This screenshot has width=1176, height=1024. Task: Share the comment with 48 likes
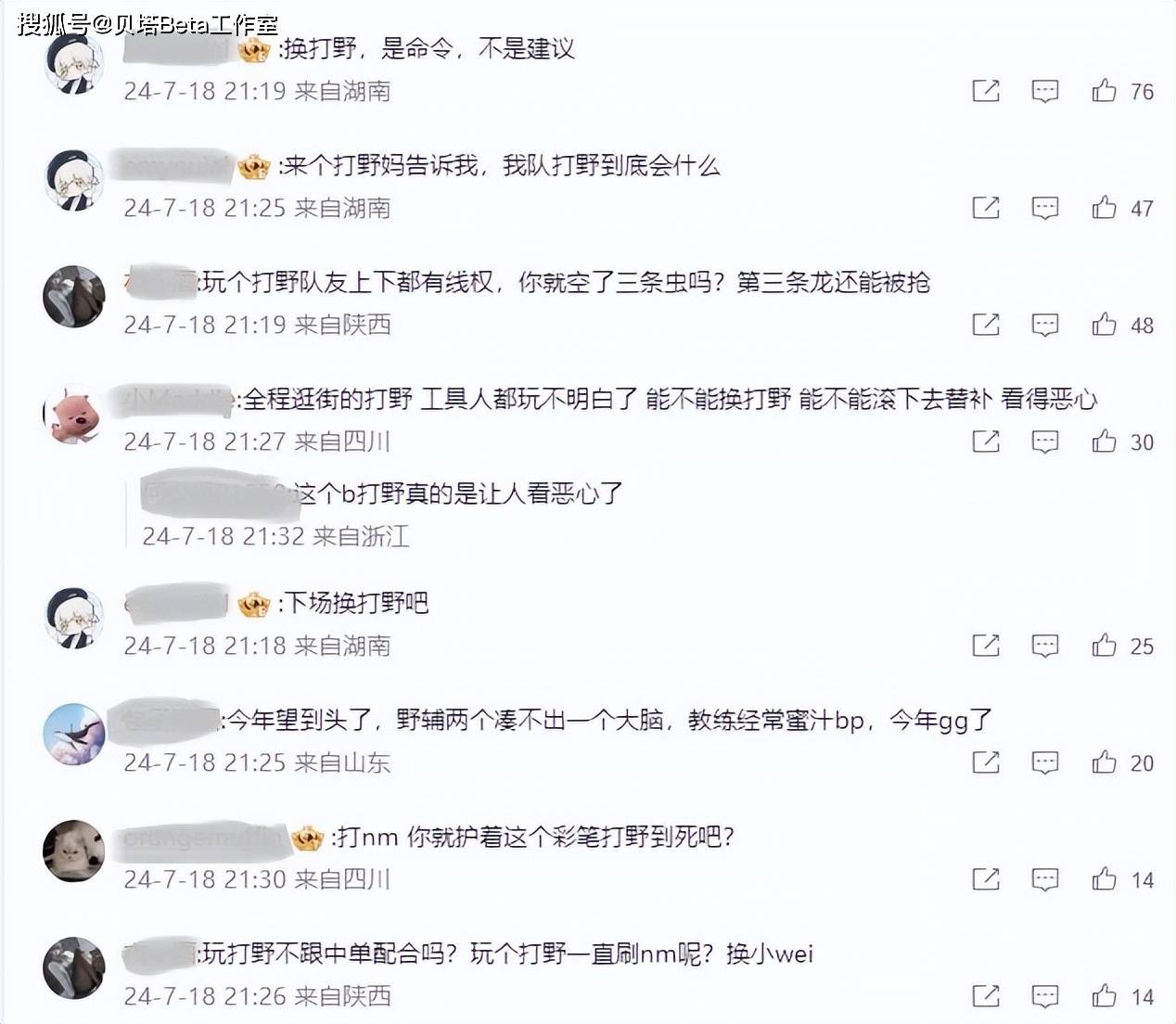coord(986,324)
